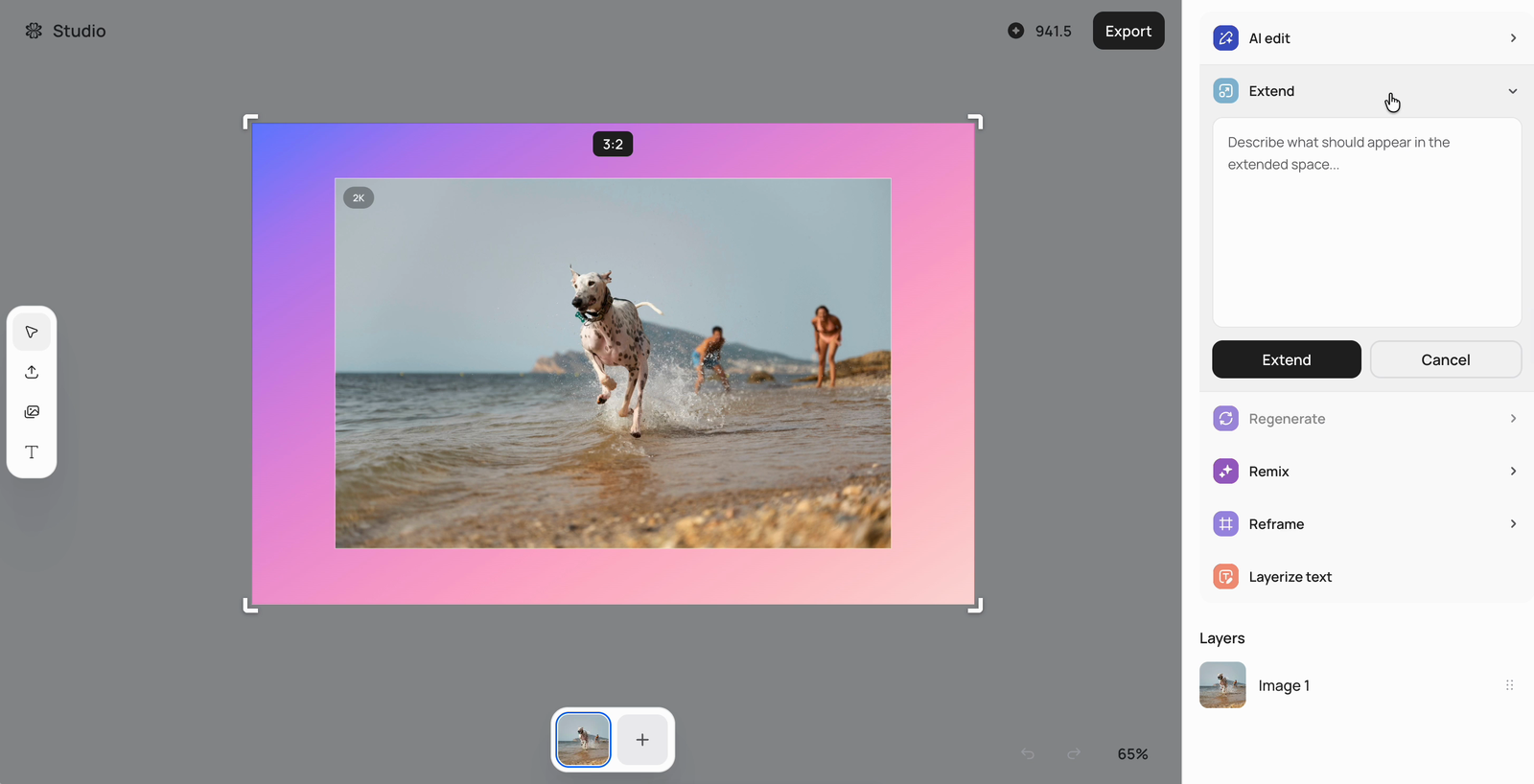Click the 2K resolution badge
1534x784 pixels.
[x=359, y=197]
